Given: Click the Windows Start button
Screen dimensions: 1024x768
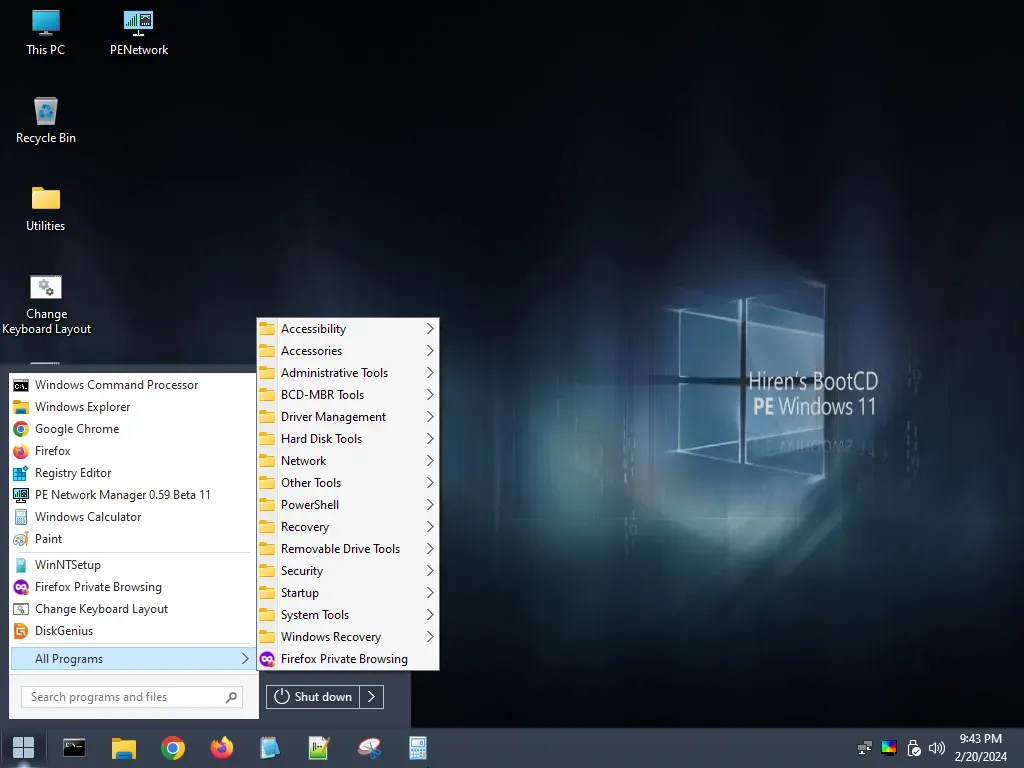Looking at the screenshot, I should [x=24, y=748].
